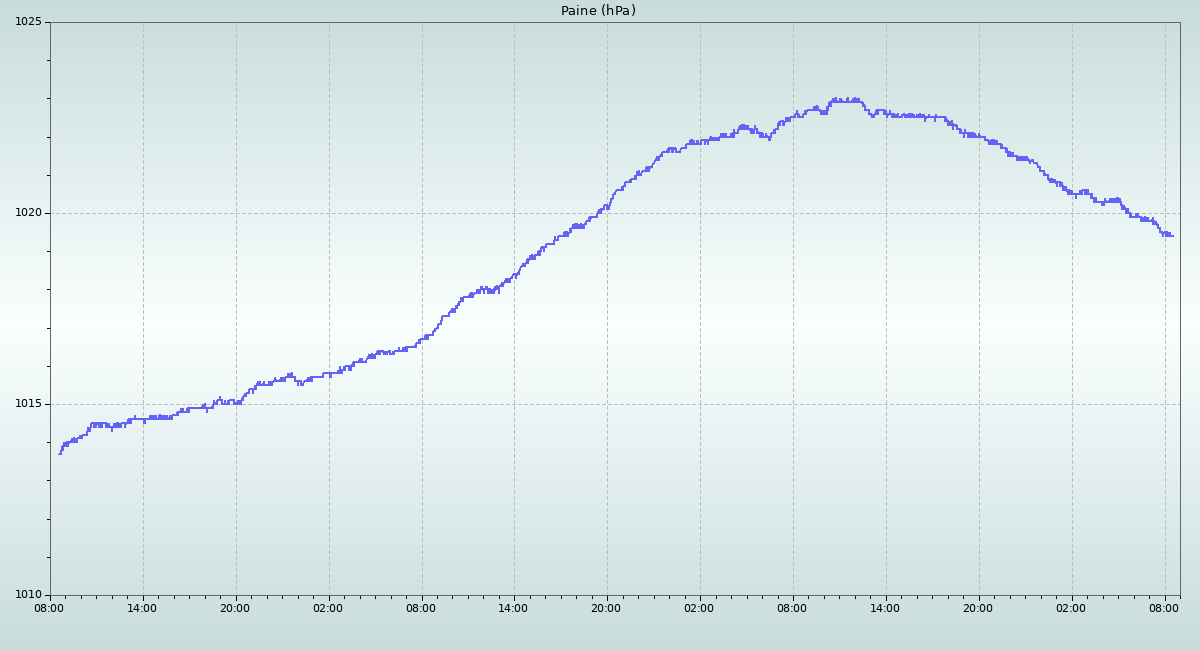Viewport: 1200px width, 650px height.
Task: Select the rightmost 02:00 time label
Action: (x=1071, y=607)
